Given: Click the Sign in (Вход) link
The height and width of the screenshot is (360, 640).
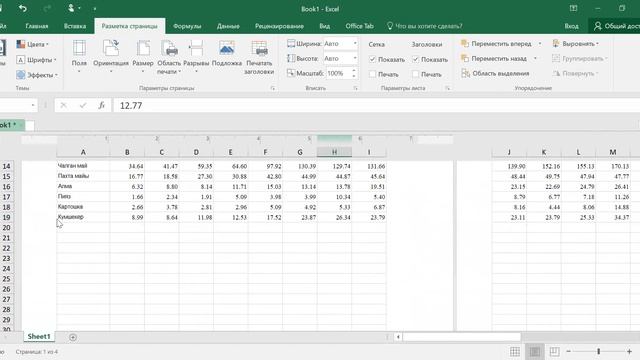Looking at the screenshot, I should (571, 26).
